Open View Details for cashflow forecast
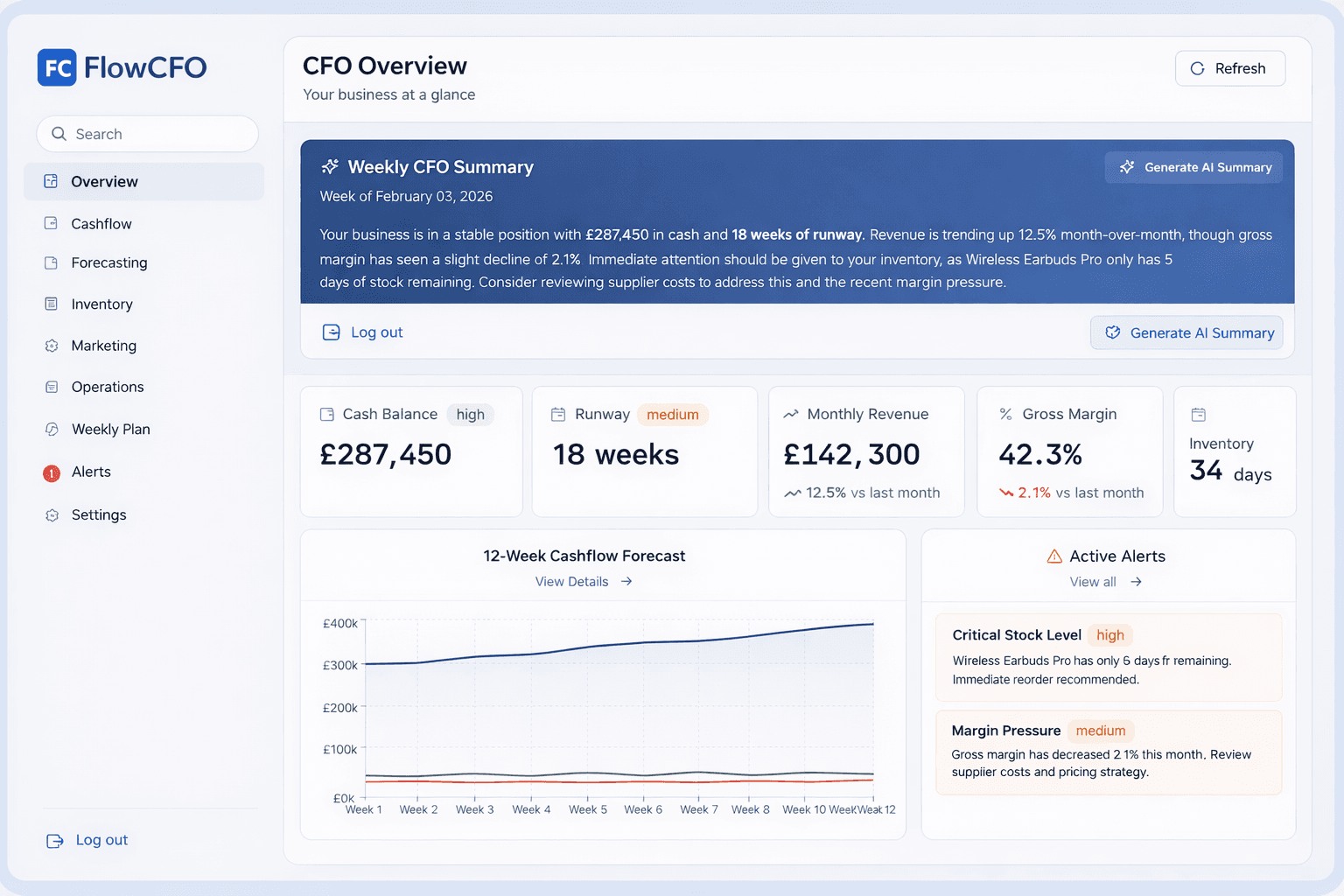Screen dimensions: 1344x896 583,582
